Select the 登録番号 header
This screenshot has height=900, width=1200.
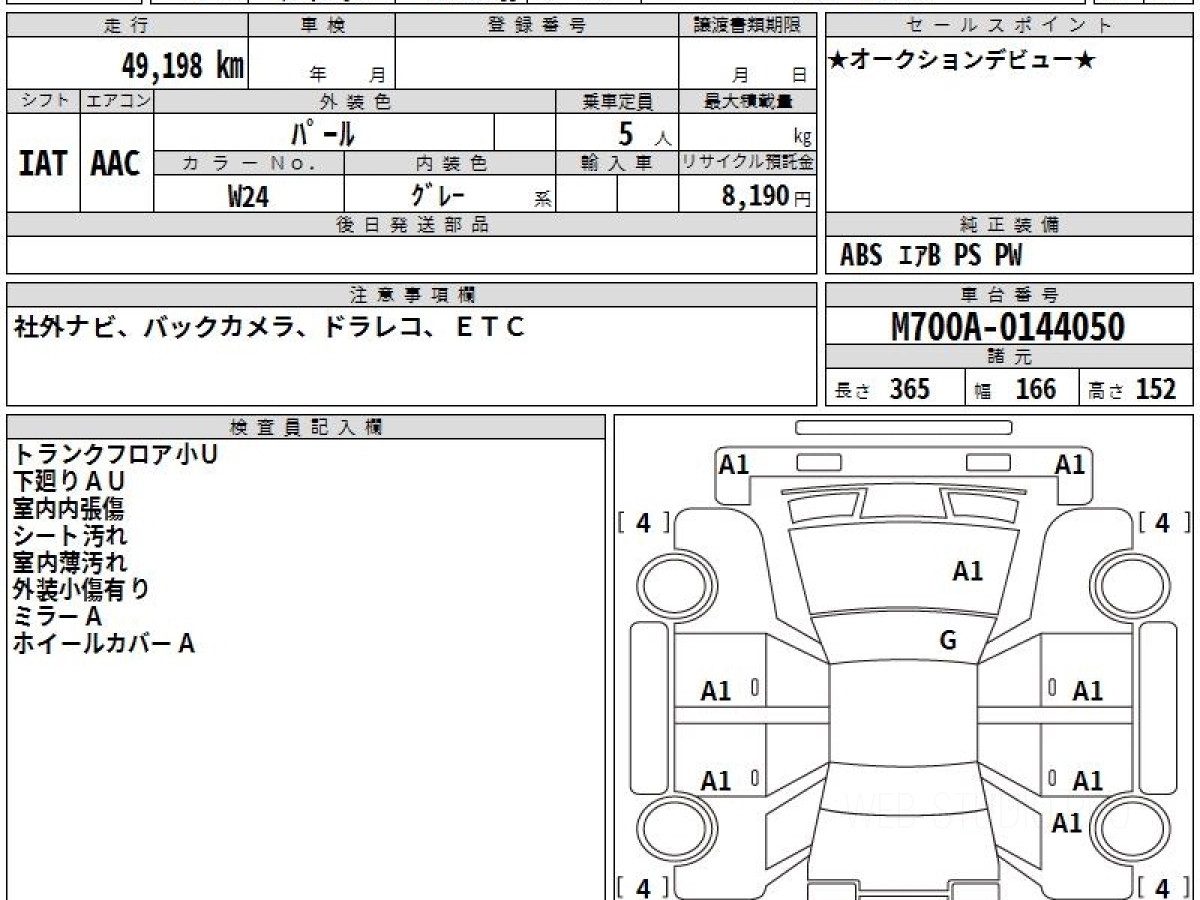(537, 26)
